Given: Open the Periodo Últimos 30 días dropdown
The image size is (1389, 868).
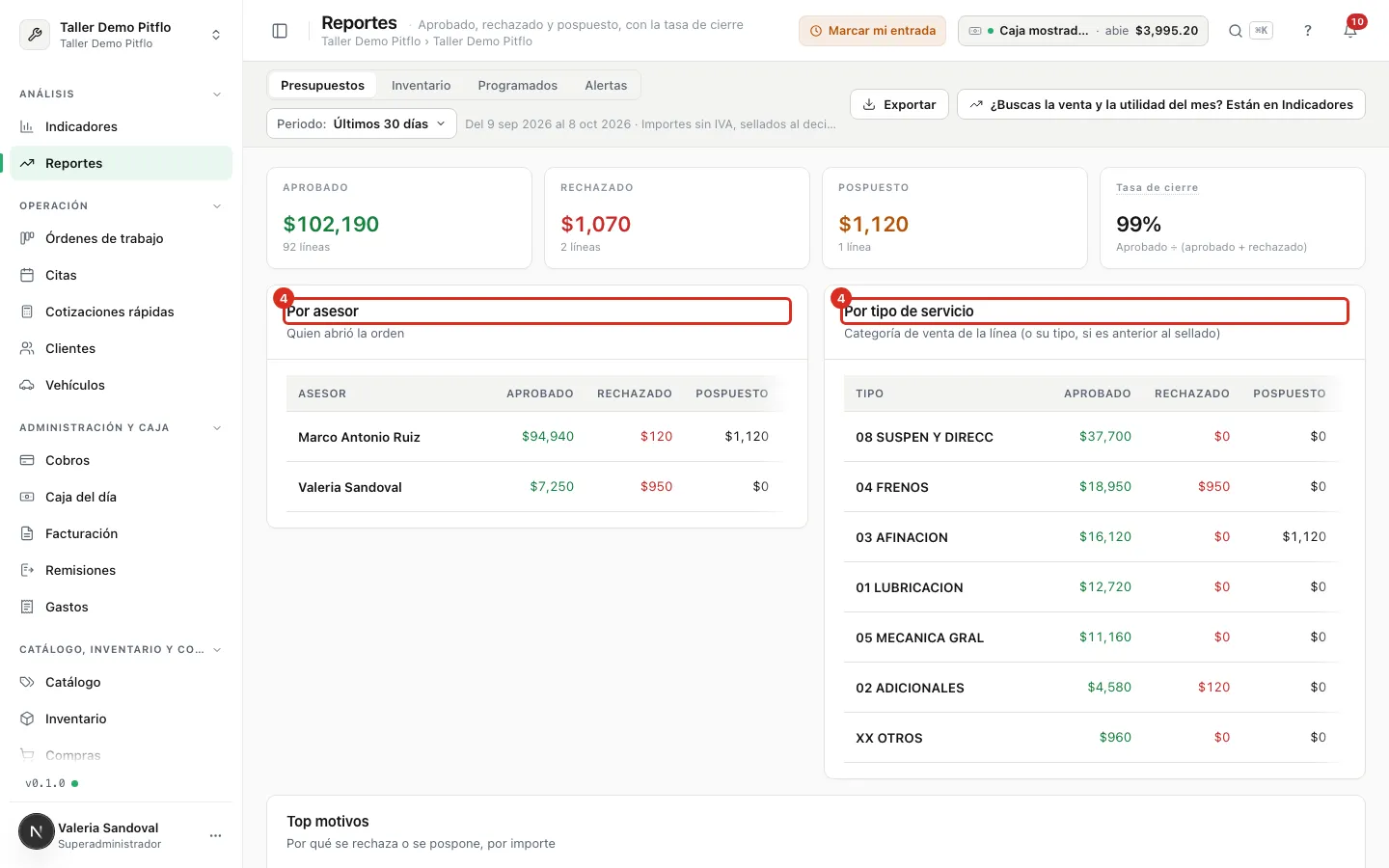Looking at the screenshot, I should click(362, 123).
